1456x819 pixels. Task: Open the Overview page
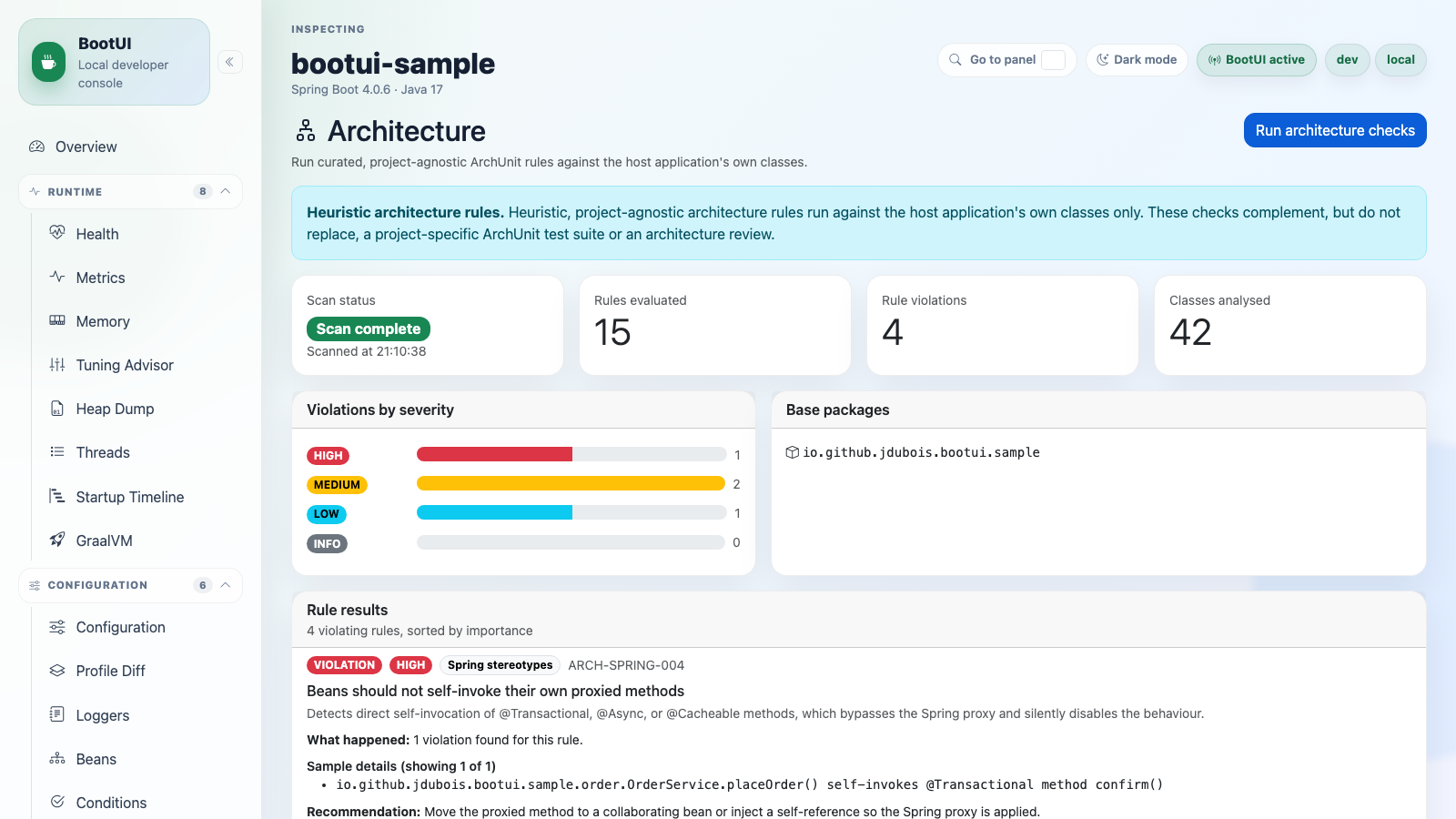pos(130,147)
